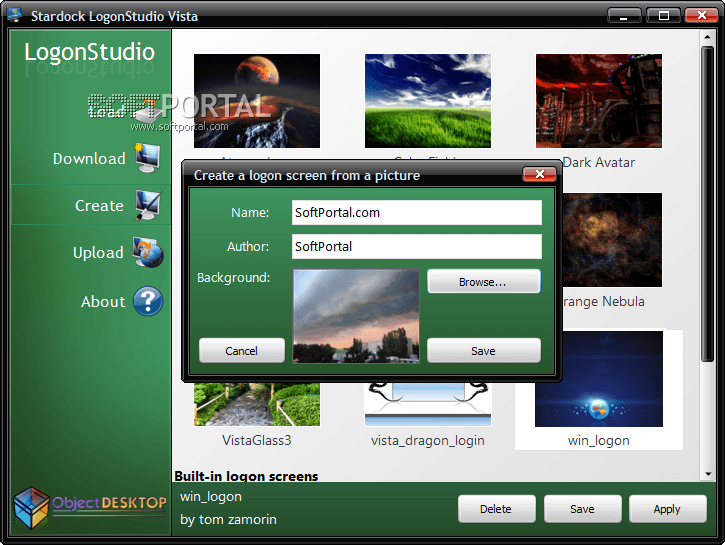Select the Upload globe icon

click(148, 252)
